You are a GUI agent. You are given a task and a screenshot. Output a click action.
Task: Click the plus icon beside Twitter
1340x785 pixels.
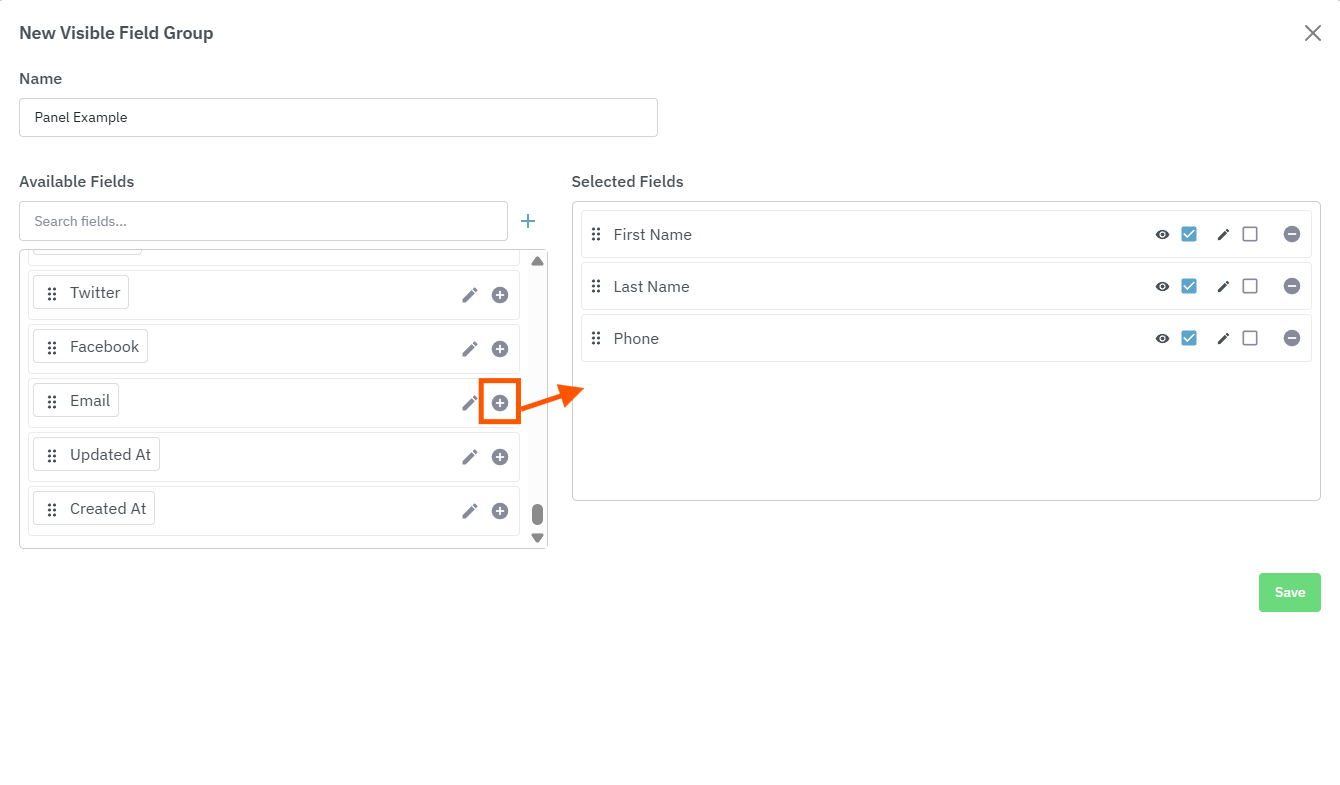click(500, 295)
